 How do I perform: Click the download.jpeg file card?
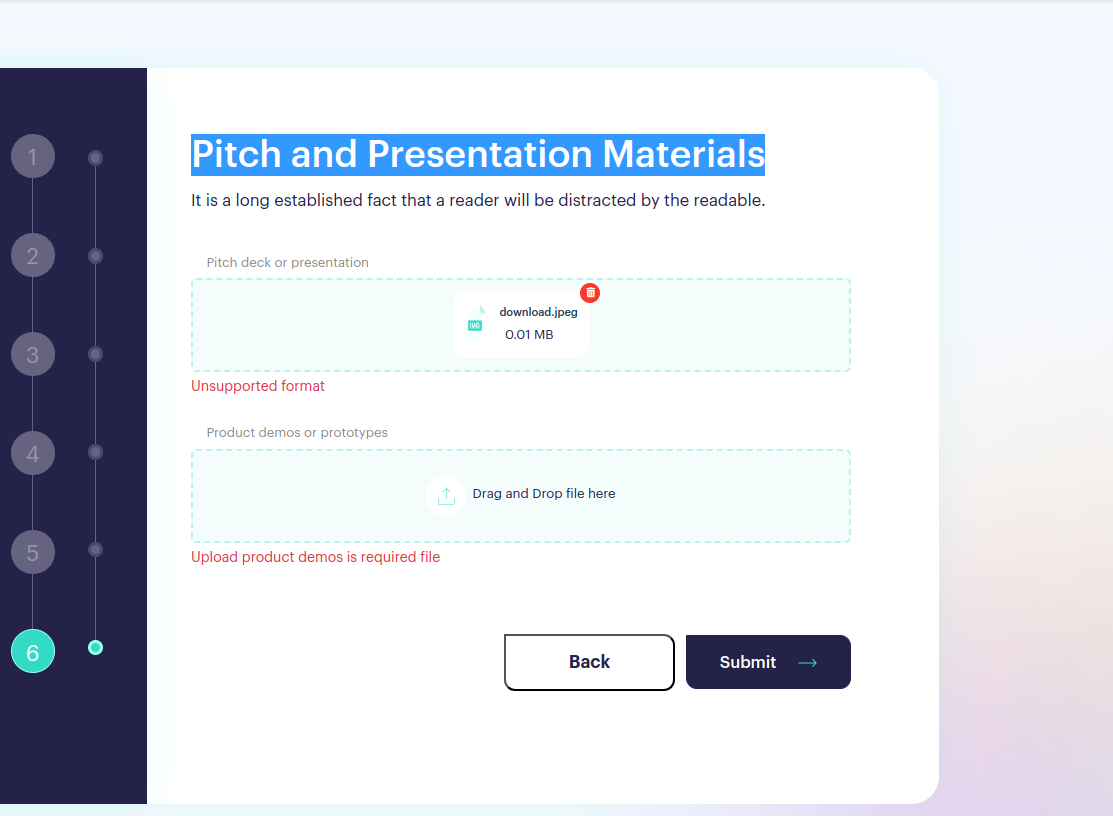tap(521, 324)
